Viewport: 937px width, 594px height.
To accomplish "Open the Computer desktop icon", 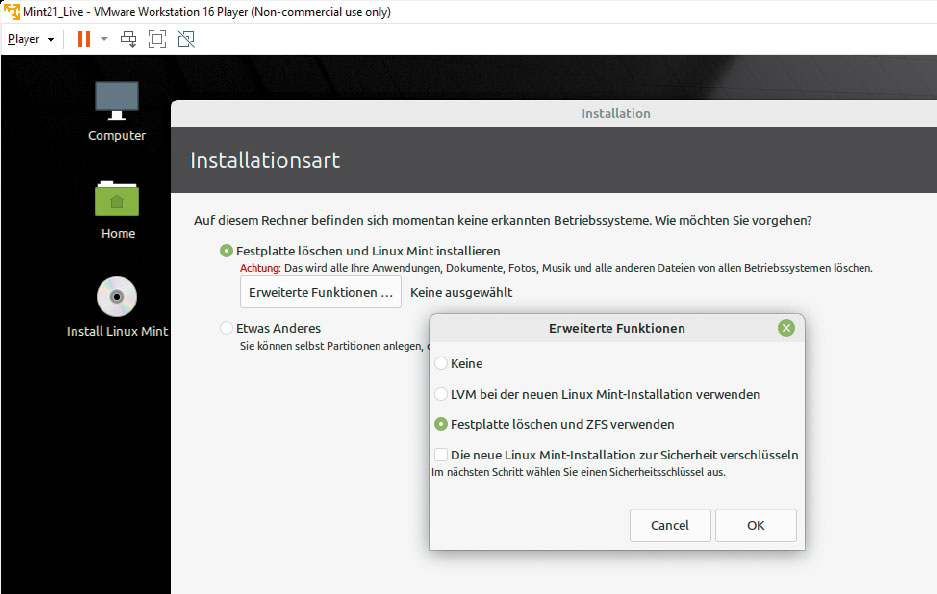I will (117, 111).
